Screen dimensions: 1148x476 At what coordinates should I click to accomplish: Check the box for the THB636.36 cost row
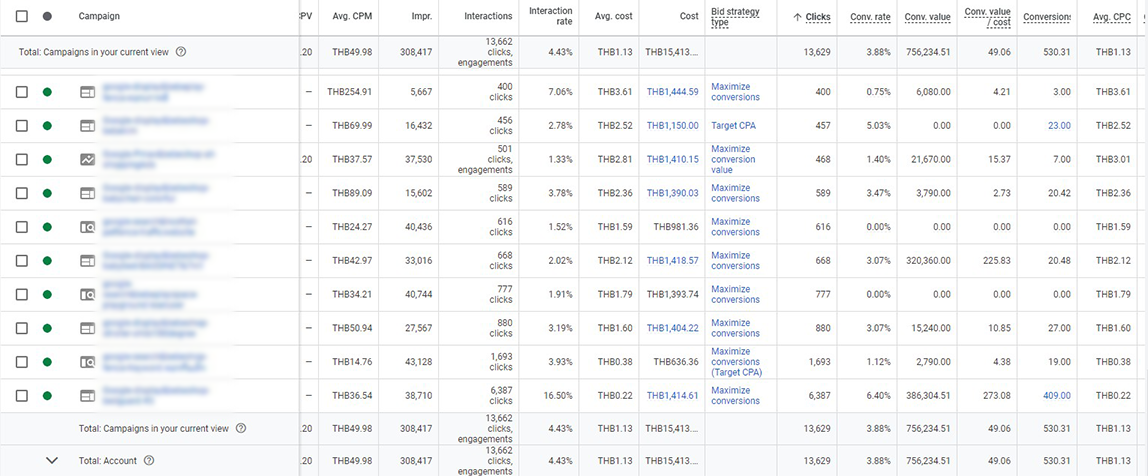22,362
